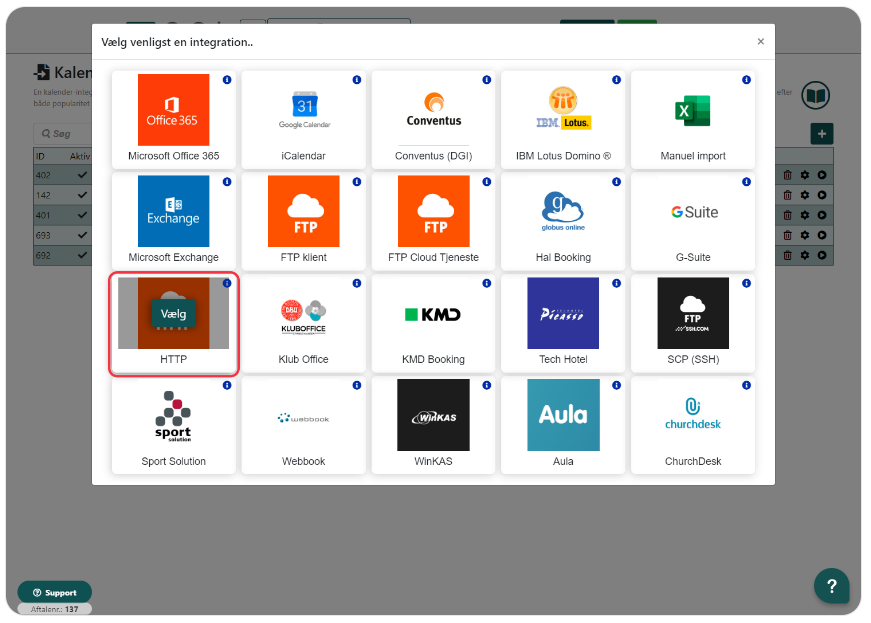The width and height of the screenshot is (871, 623).
Task: Click the run icon for row 402
Action: click(x=822, y=175)
